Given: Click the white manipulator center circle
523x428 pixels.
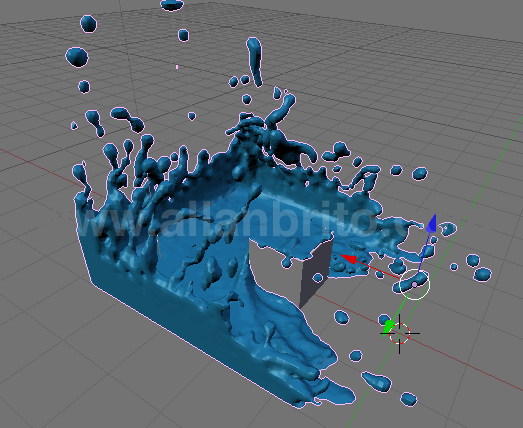Looking at the screenshot, I should pos(415,284).
